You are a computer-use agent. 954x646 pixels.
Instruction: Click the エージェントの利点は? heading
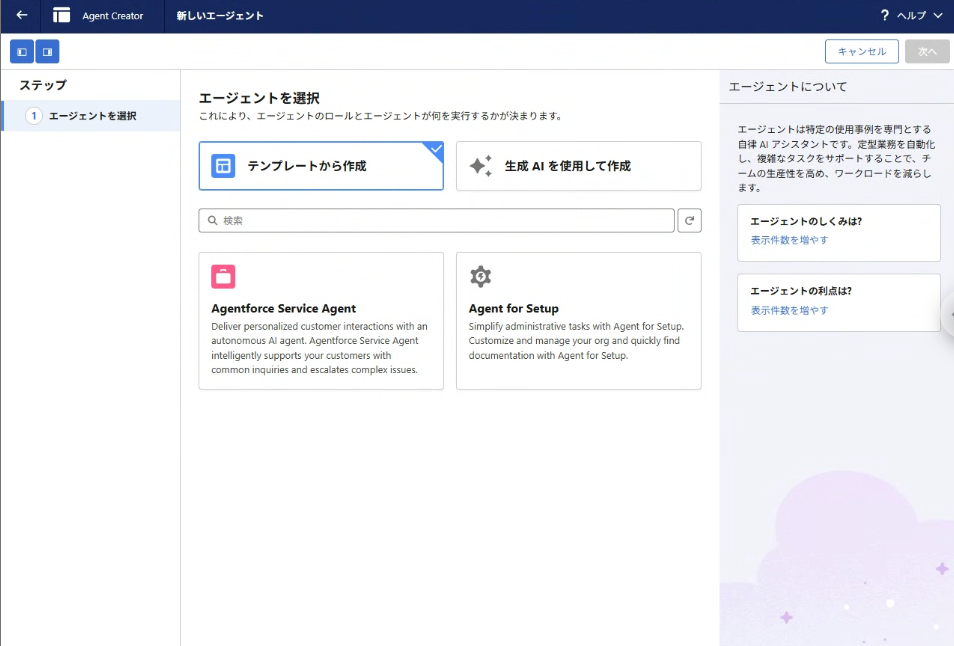[801, 291]
